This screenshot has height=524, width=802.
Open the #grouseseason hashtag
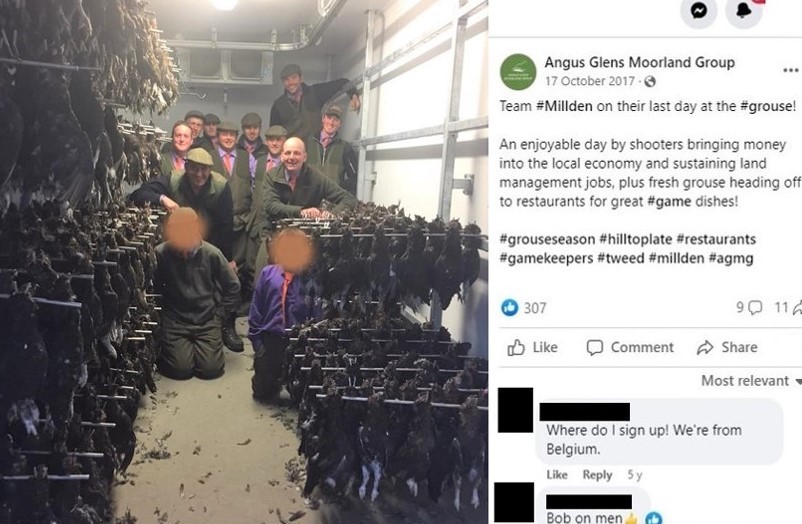[547, 239]
